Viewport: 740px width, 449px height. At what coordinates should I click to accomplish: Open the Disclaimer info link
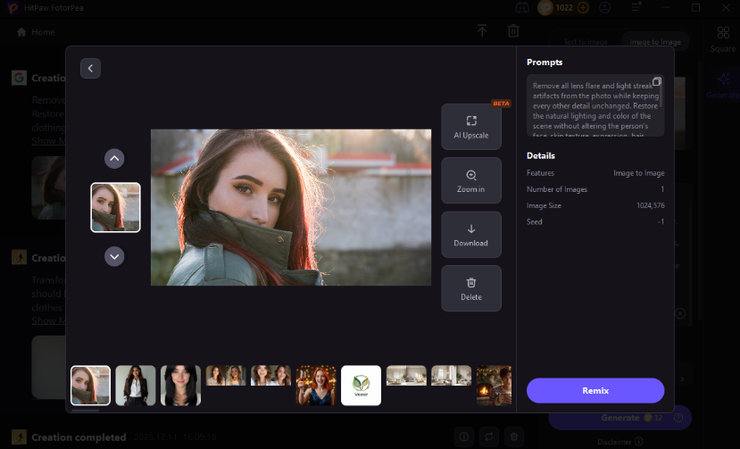tap(620, 442)
